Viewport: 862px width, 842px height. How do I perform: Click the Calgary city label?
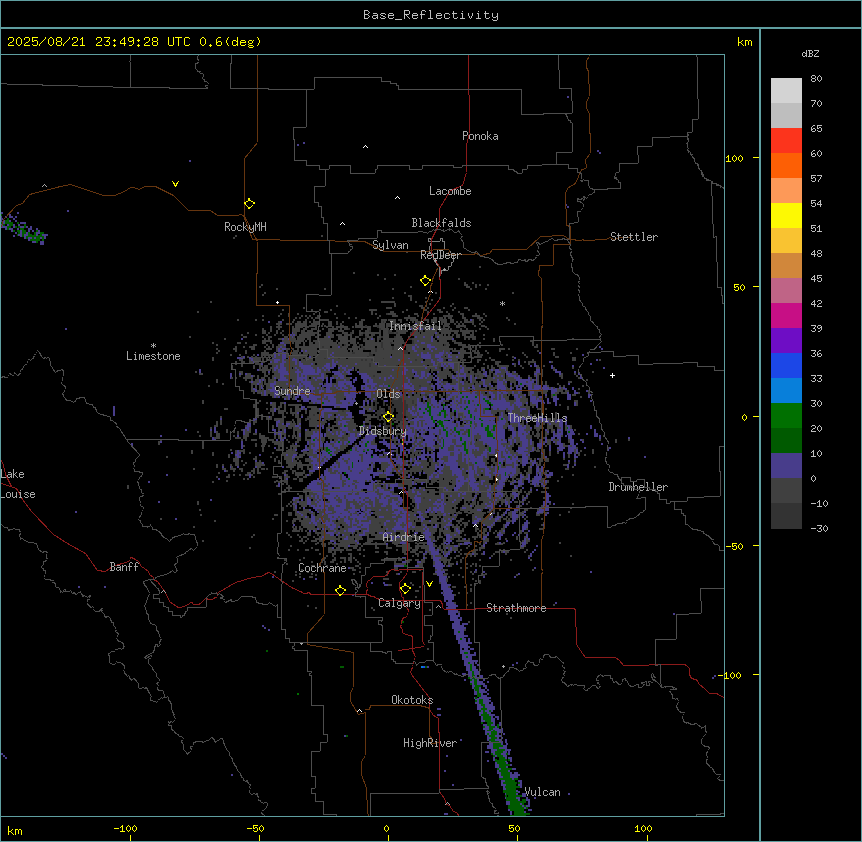[x=399, y=603]
